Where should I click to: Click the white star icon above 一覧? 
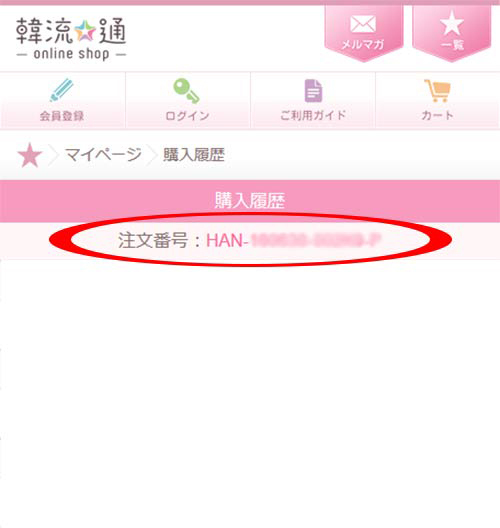(x=451, y=23)
